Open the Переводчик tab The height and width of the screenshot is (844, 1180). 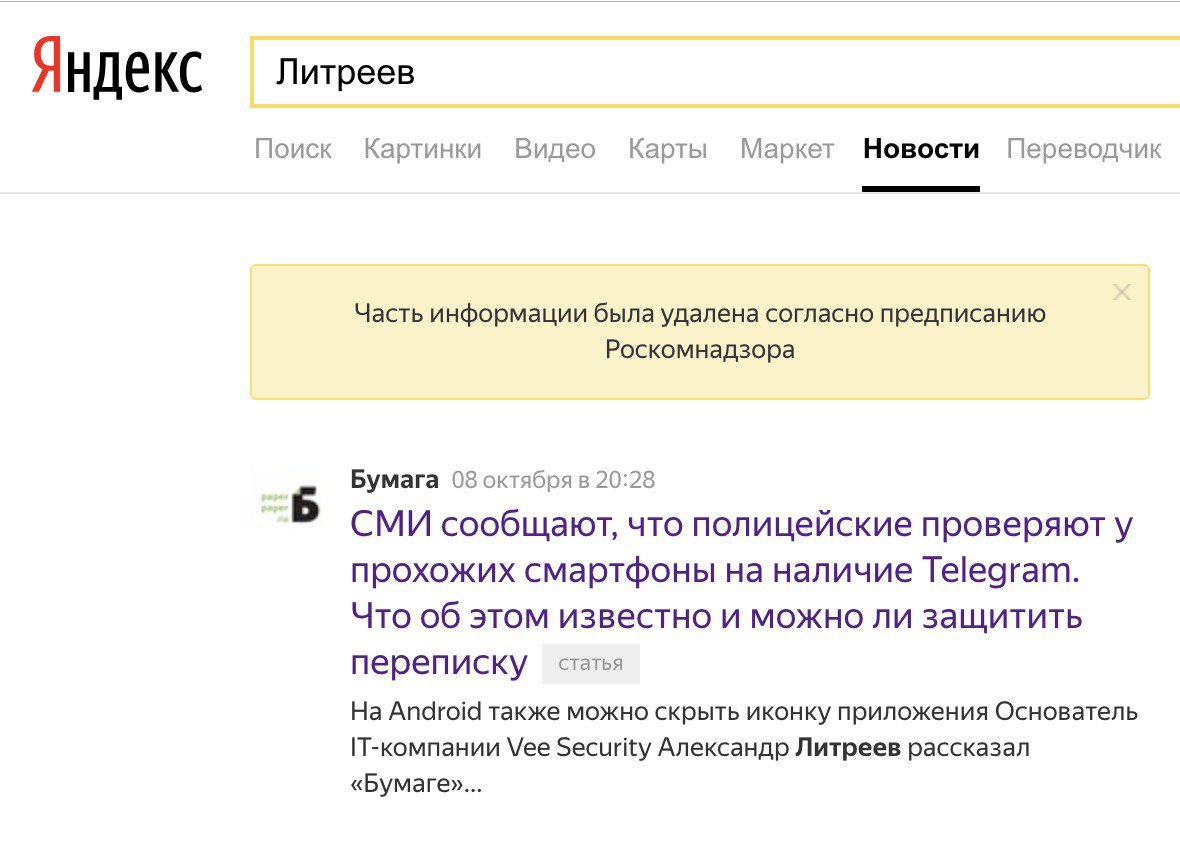click(x=1084, y=149)
